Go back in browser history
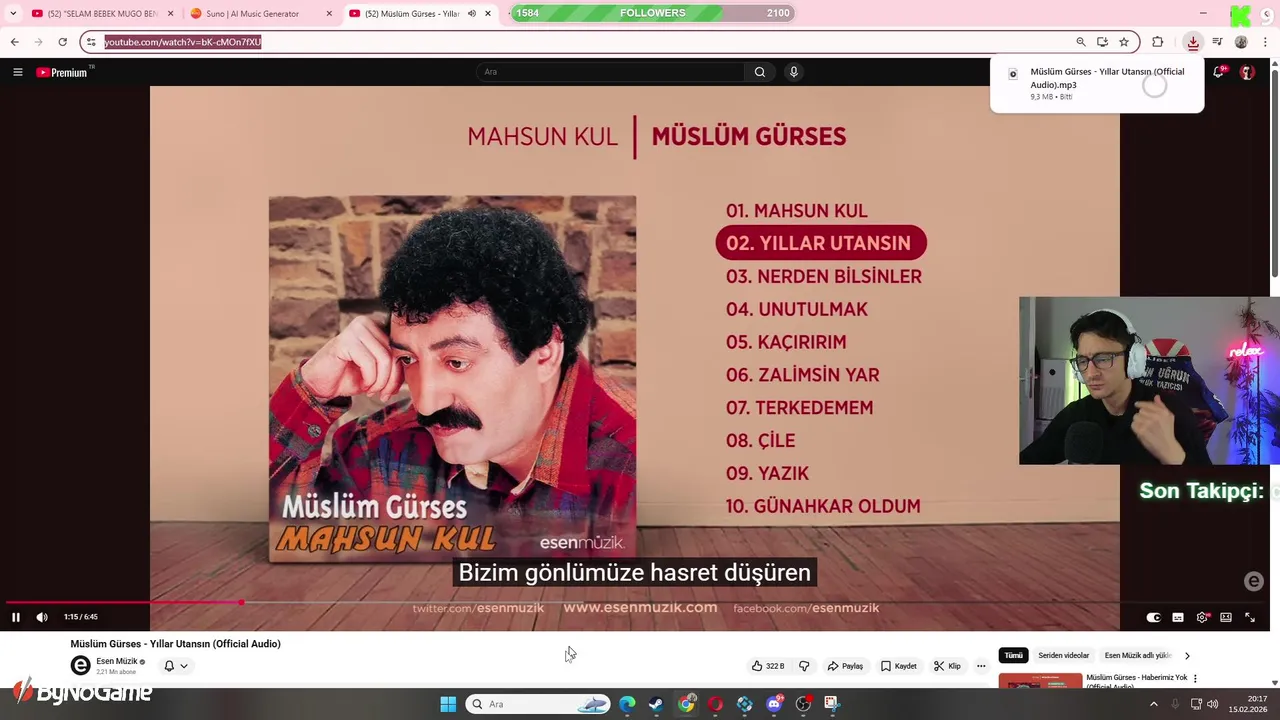 pyautogui.click(x=15, y=42)
